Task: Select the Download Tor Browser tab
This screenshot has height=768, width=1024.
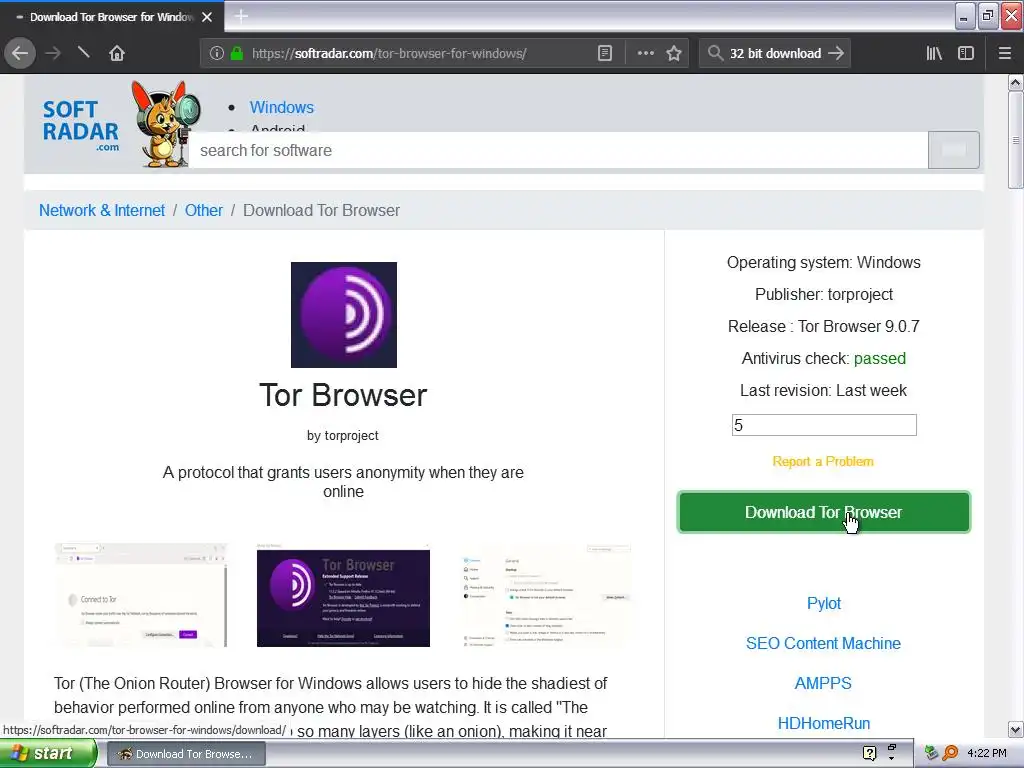Action: pos(111,17)
